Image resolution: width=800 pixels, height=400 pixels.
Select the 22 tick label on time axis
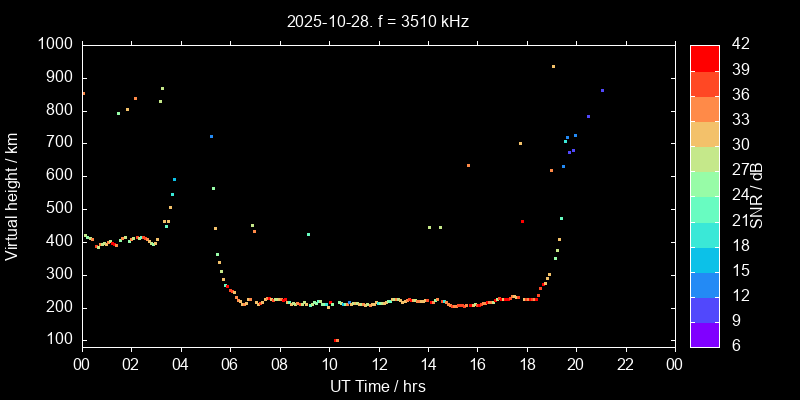click(626, 365)
